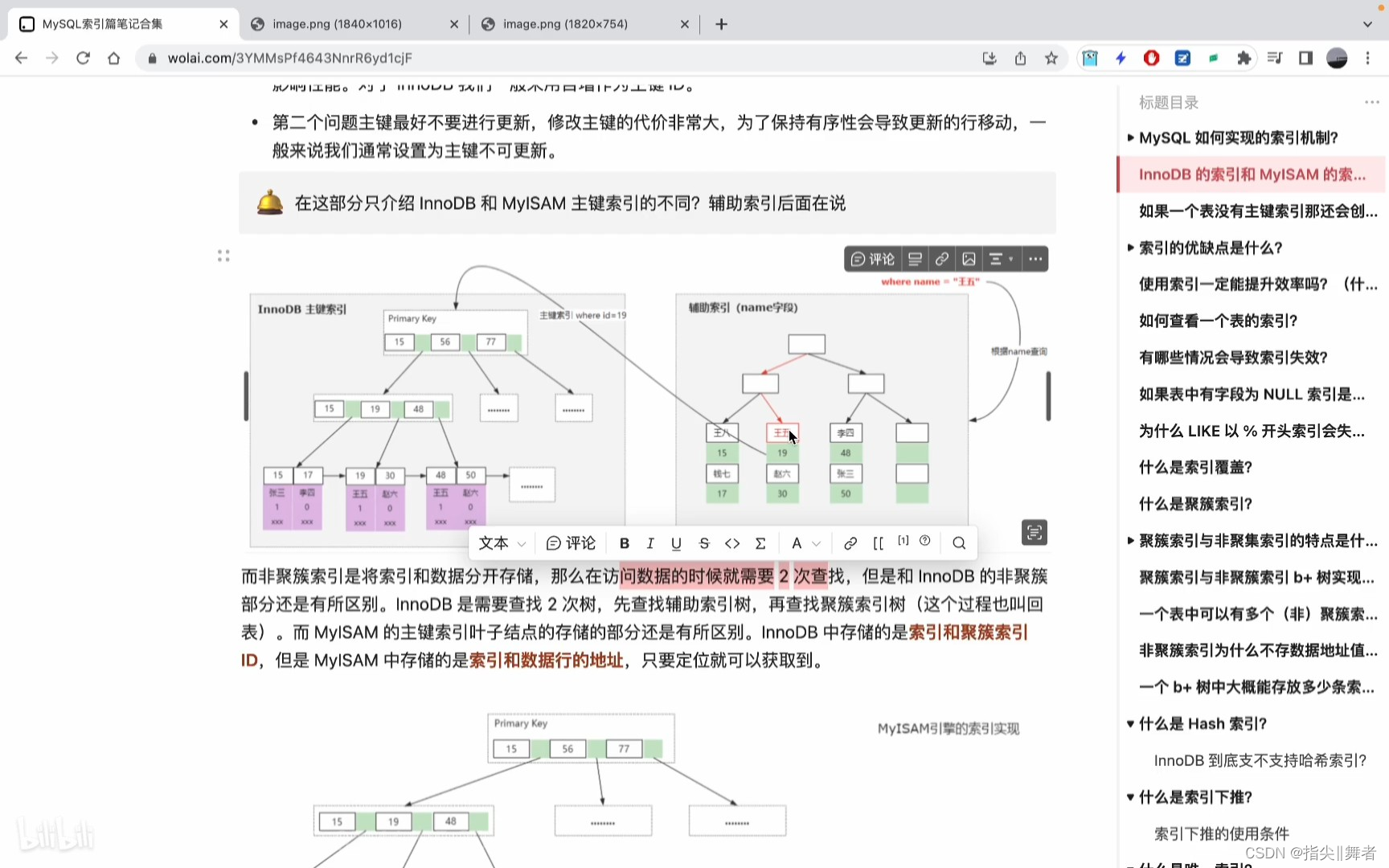Viewport: 1389px width, 868px height.
Task: Click the link icon in image toolbar
Action: (x=942, y=259)
